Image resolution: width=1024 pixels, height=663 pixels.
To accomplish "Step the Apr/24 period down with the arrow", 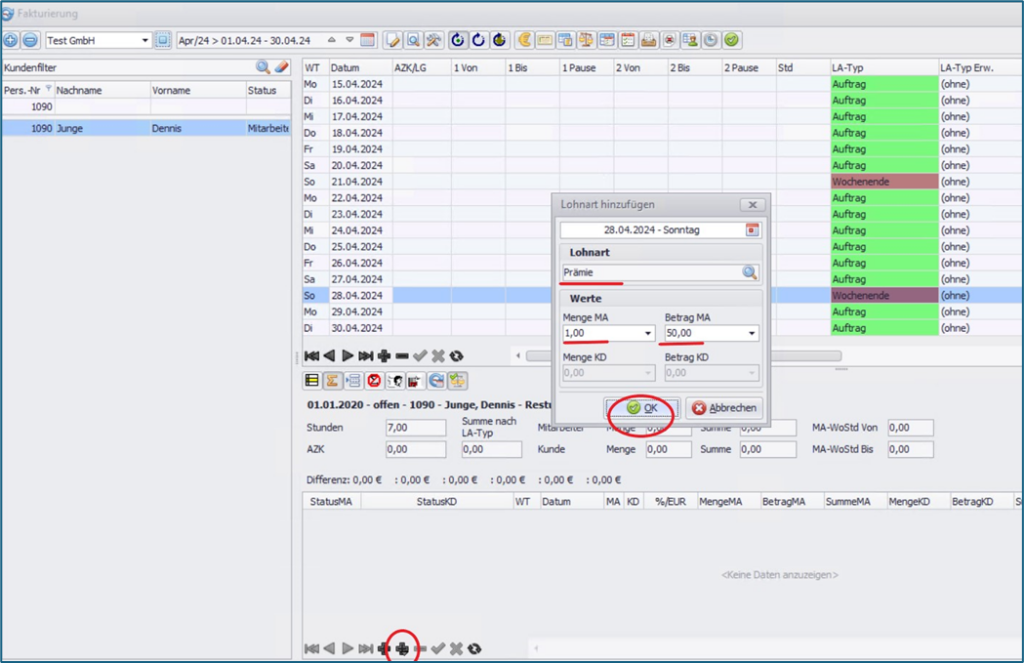I will [x=350, y=40].
